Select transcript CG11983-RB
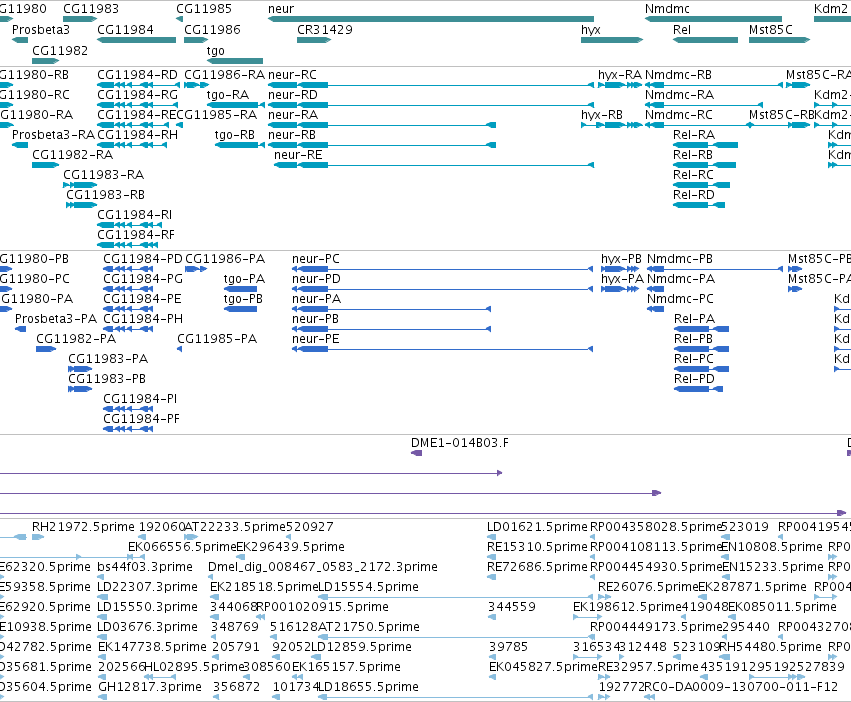The image size is (851, 702). pyautogui.click(x=105, y=195)
